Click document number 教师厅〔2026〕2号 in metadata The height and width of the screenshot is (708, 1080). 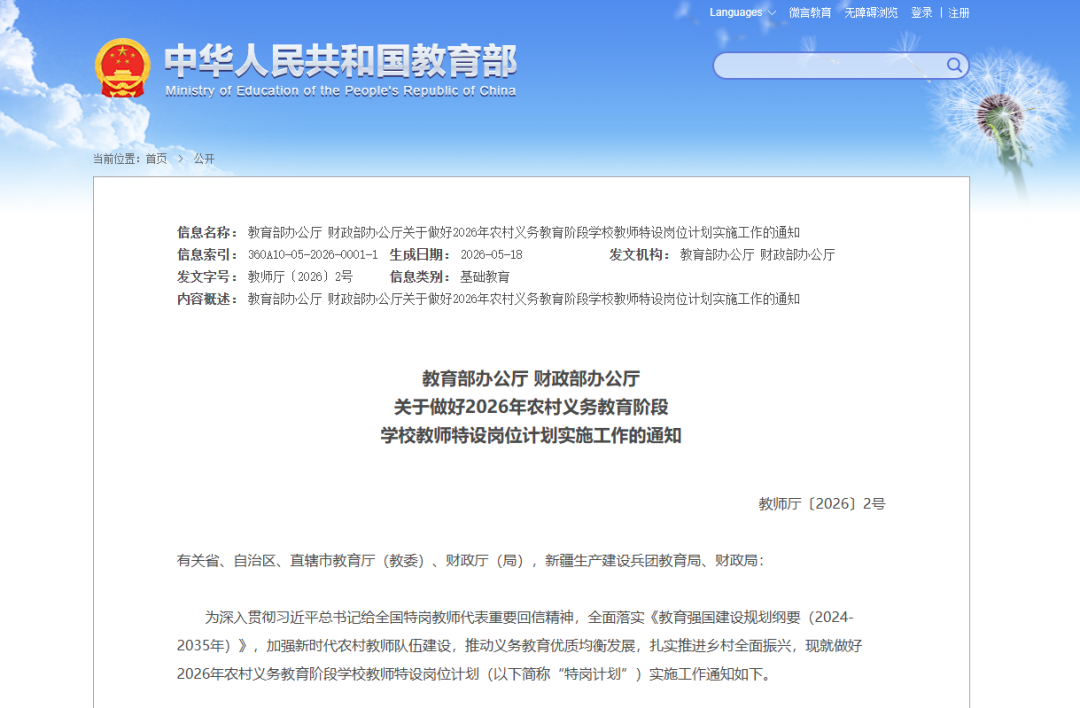click(x=300, y=277)
